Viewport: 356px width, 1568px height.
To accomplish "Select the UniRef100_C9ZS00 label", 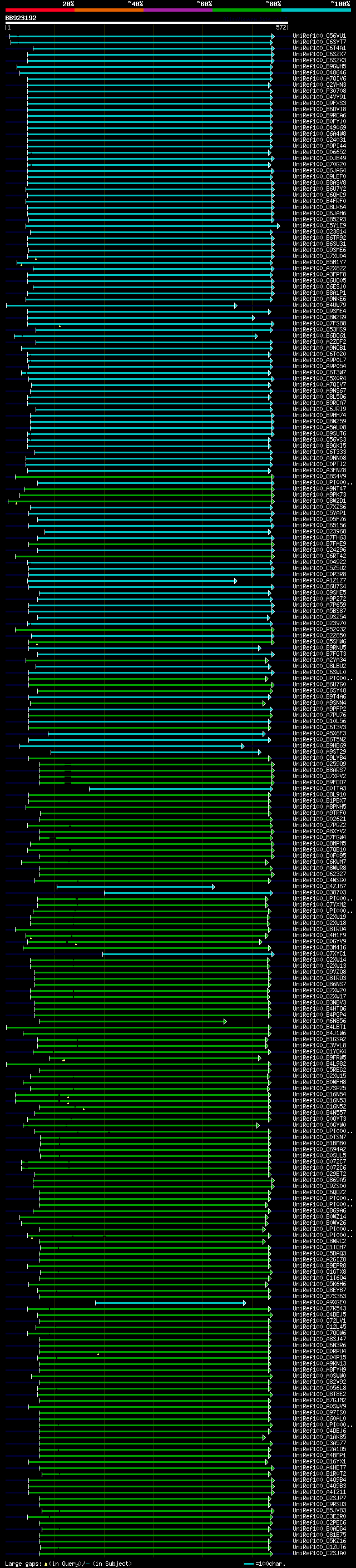I will click(319, 1186).
